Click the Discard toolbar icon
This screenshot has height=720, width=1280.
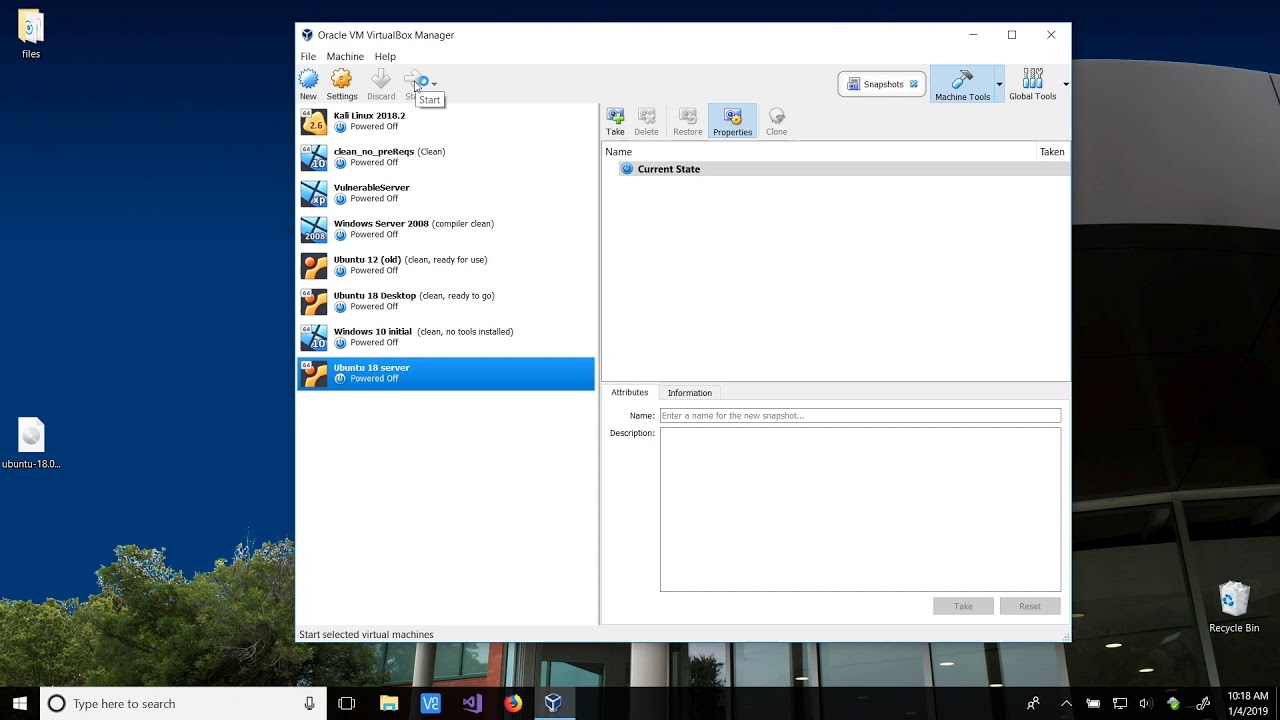pos(381,84)
